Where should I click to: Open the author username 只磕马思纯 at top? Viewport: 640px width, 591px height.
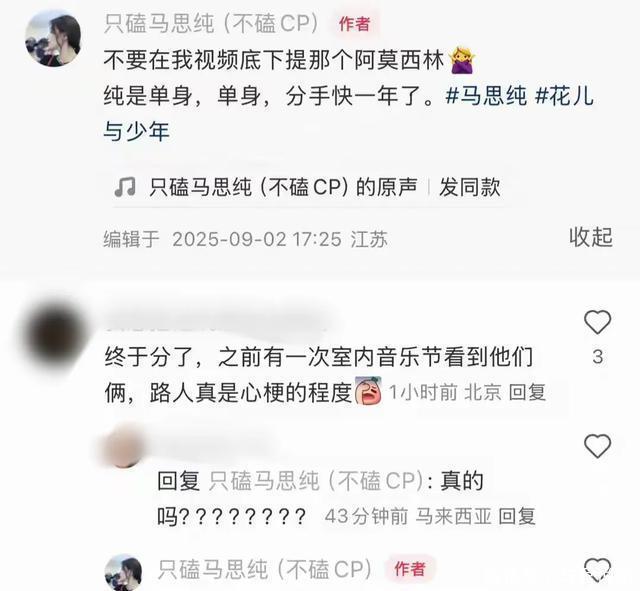[211, 23]
